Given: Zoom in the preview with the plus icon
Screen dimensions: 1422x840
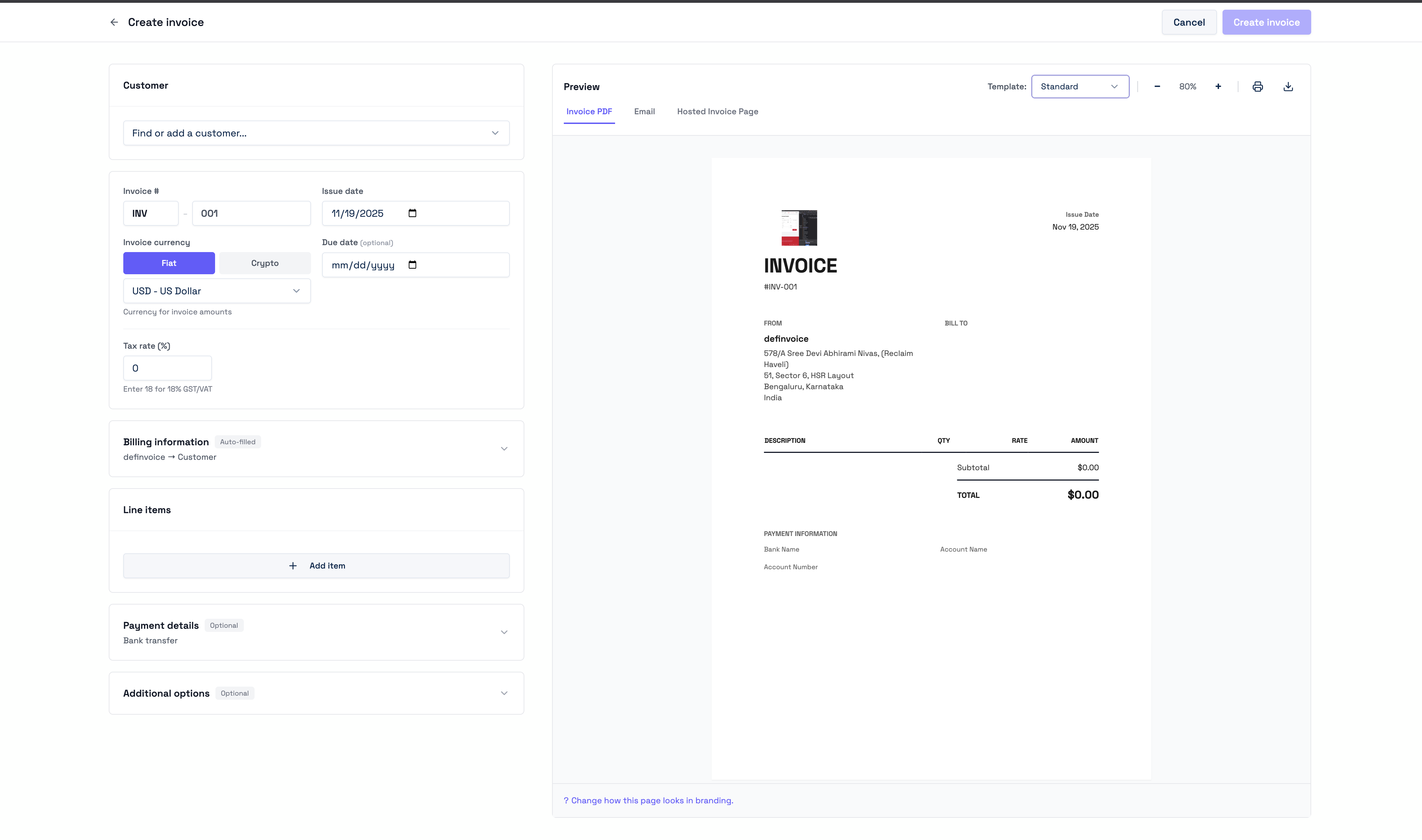Looking at the screenshot, I should [x=1218, y=86].
